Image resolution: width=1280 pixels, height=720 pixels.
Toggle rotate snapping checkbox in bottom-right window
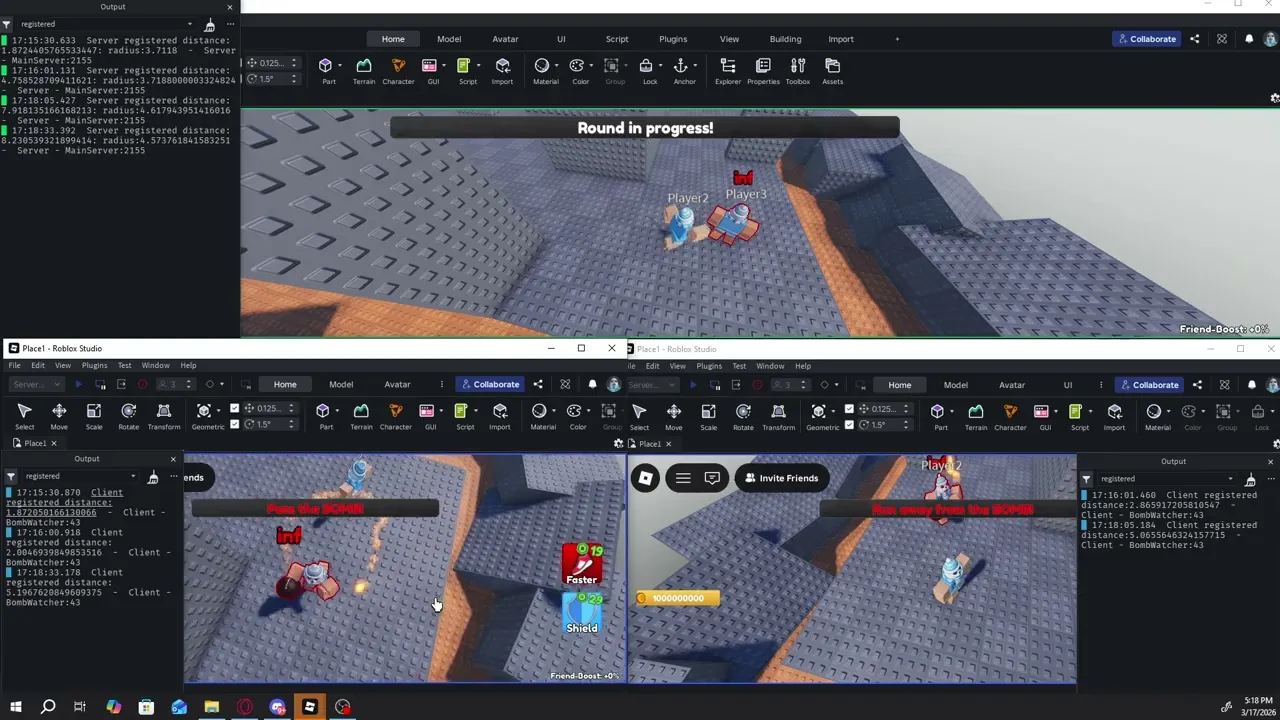pyautogui.click(x=850, y=424)
